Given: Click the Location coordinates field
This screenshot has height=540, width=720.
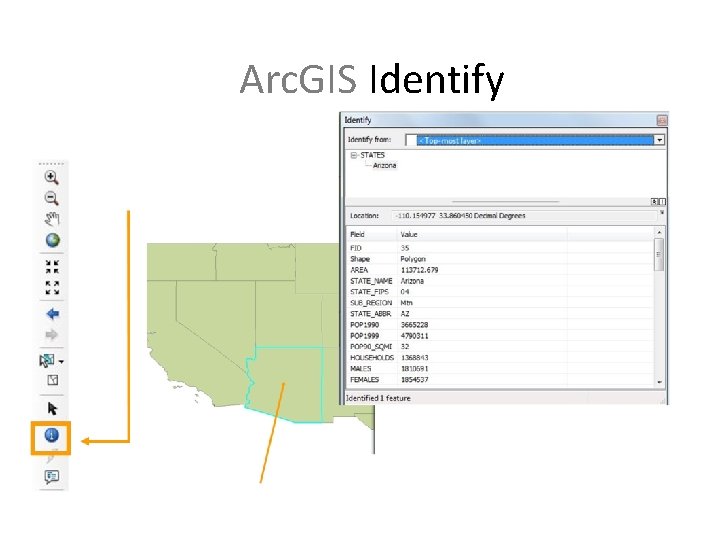Looking at the screenshot, I should click(524, 216).
